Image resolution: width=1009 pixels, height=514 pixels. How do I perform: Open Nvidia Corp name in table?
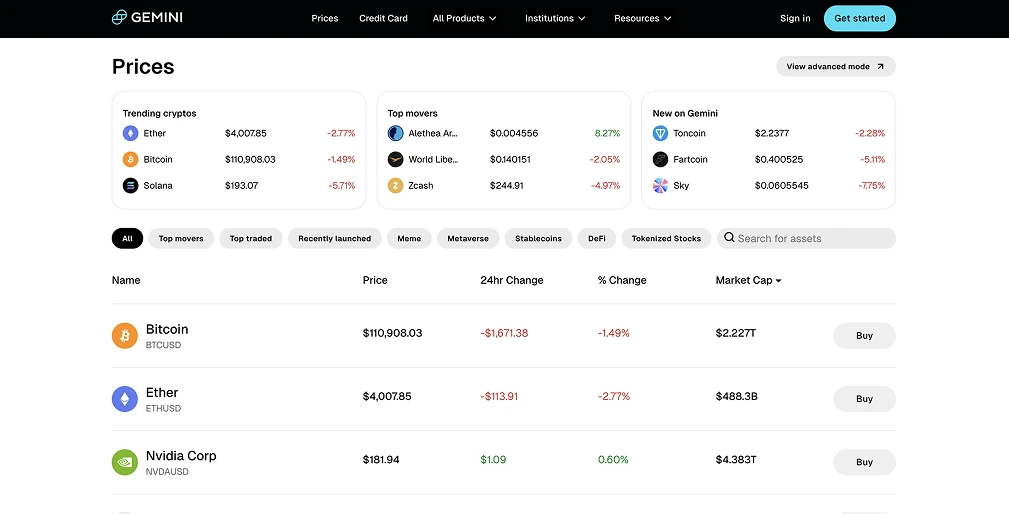(181, 455)
